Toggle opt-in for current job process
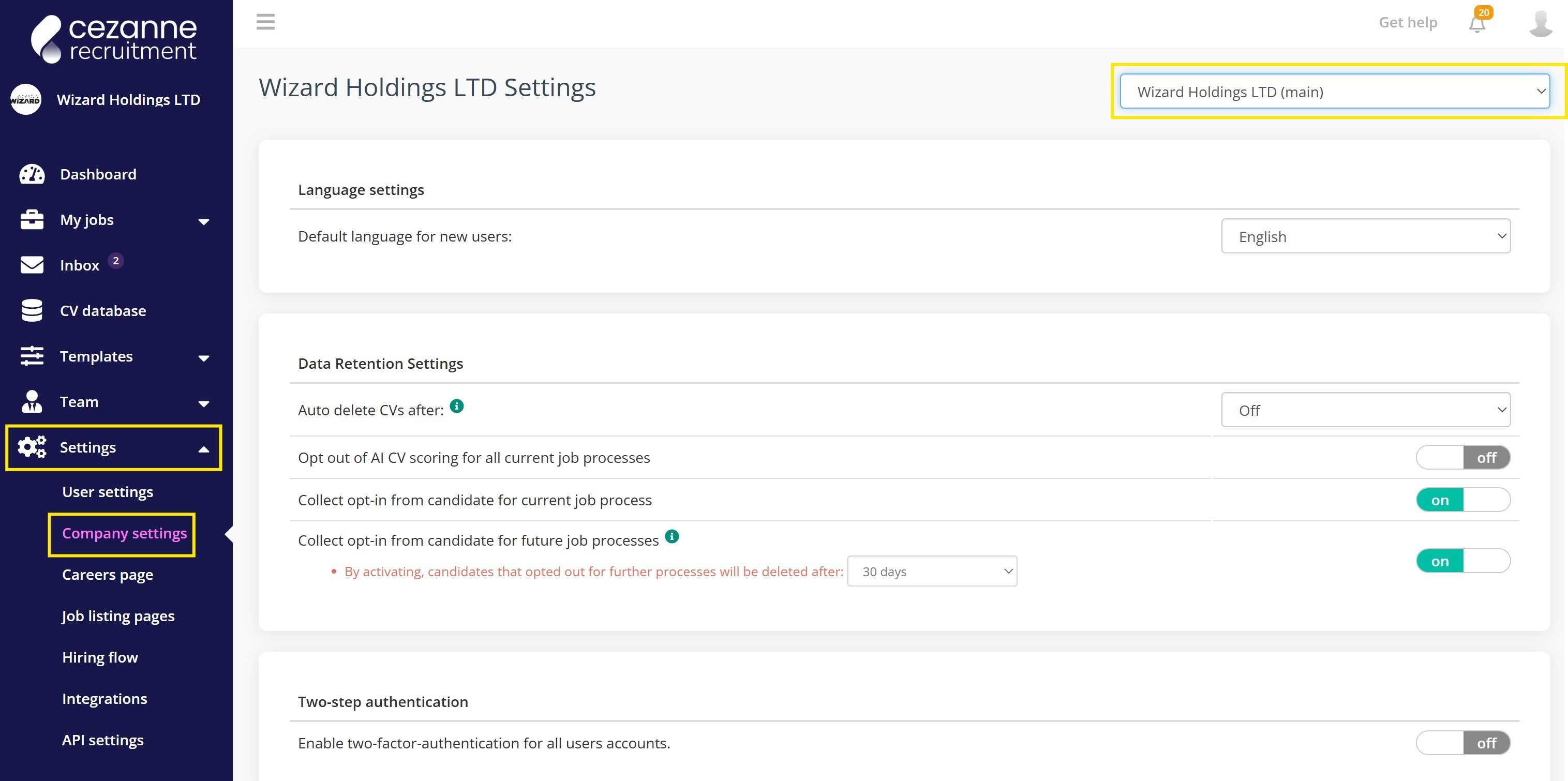Screen dimensions: 1568x781 point(1462,500)
